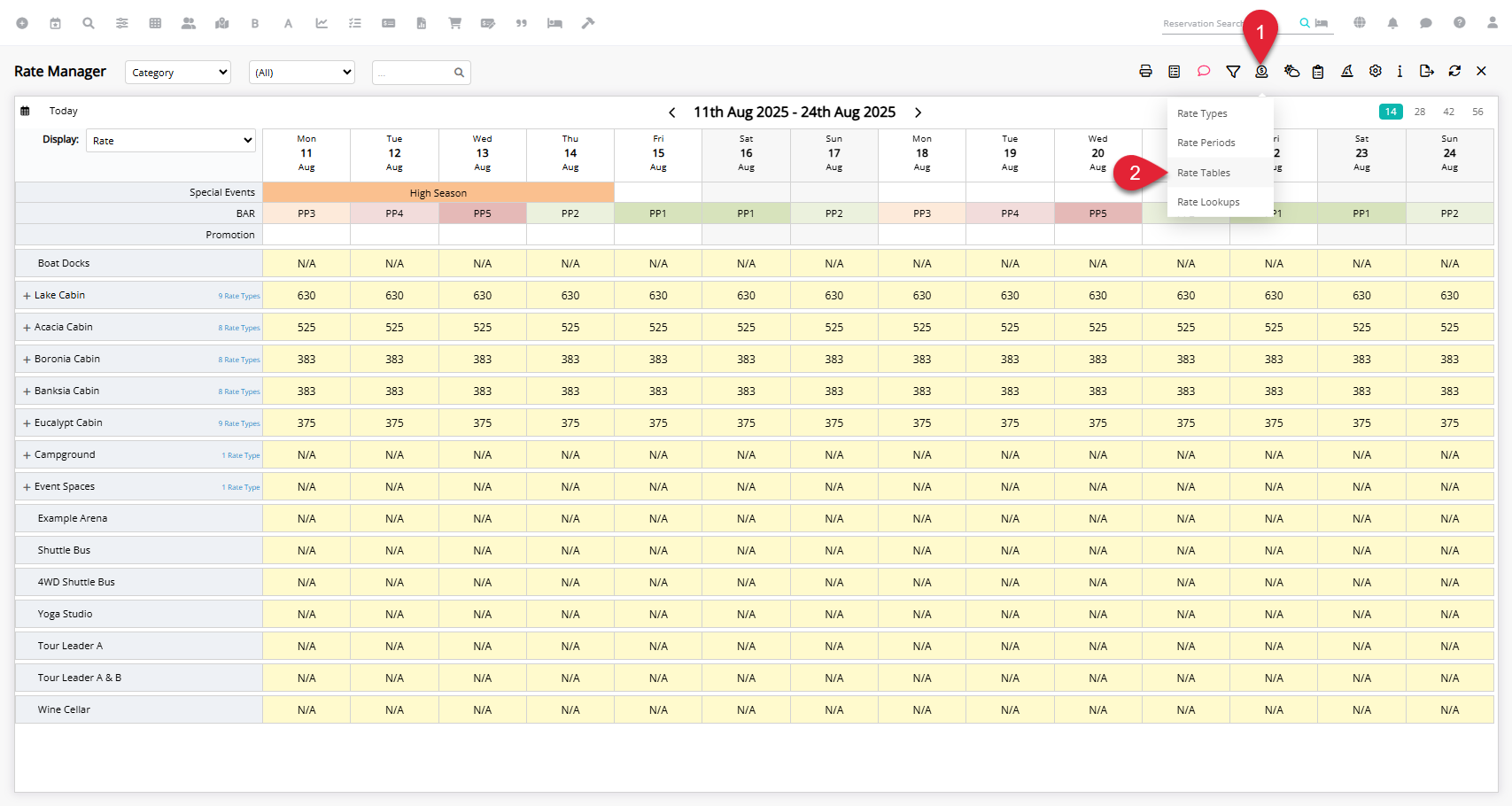Open the gear options icon in Rate Manager
This screenshot has width=1512, height=806.
[1376, 71]
